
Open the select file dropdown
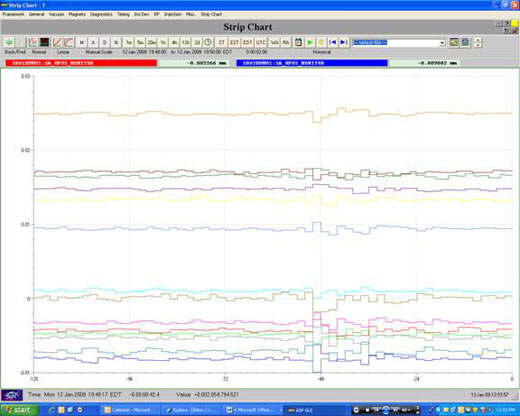[442, 43]
